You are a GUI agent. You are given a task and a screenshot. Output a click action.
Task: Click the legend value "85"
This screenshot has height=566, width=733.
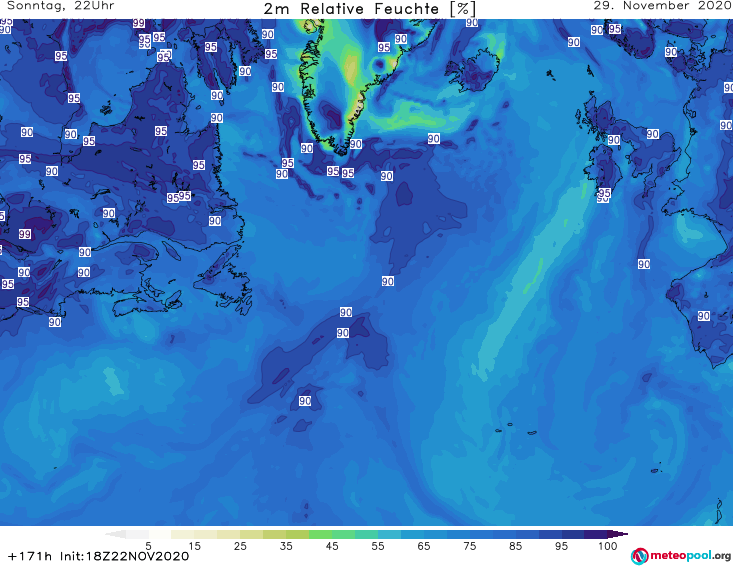pyautogui.click(x=516, y=546)
